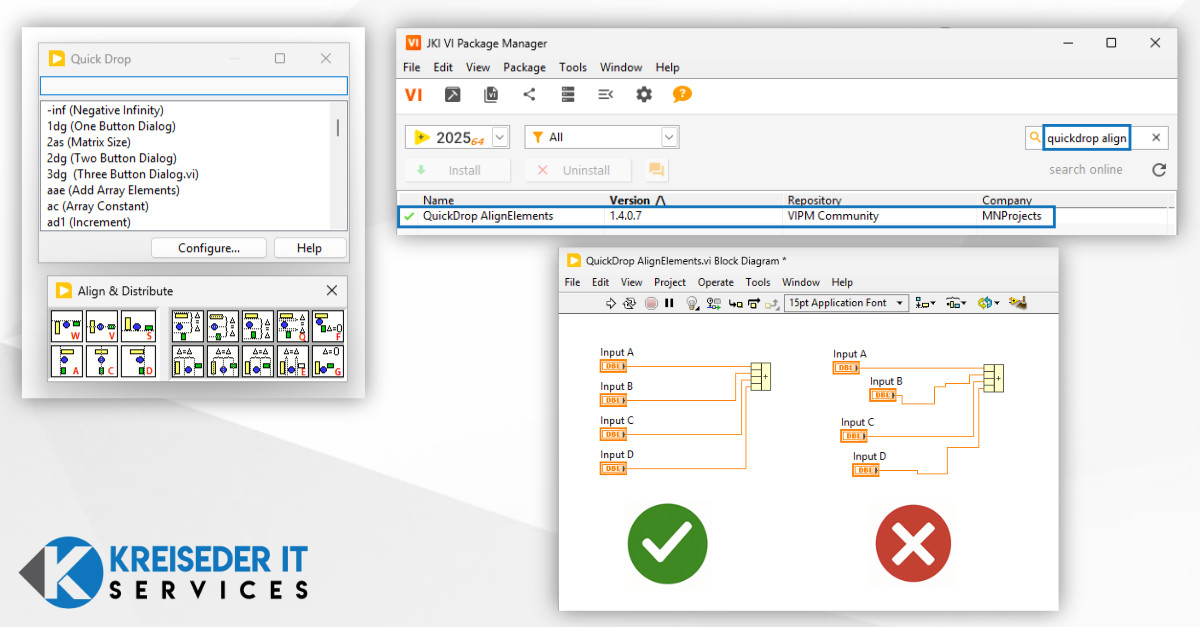This screenshot has height=627, width=1200.
Task: Click the Run arrow in block diagram toolbar
Action: [x=611, y=303]
